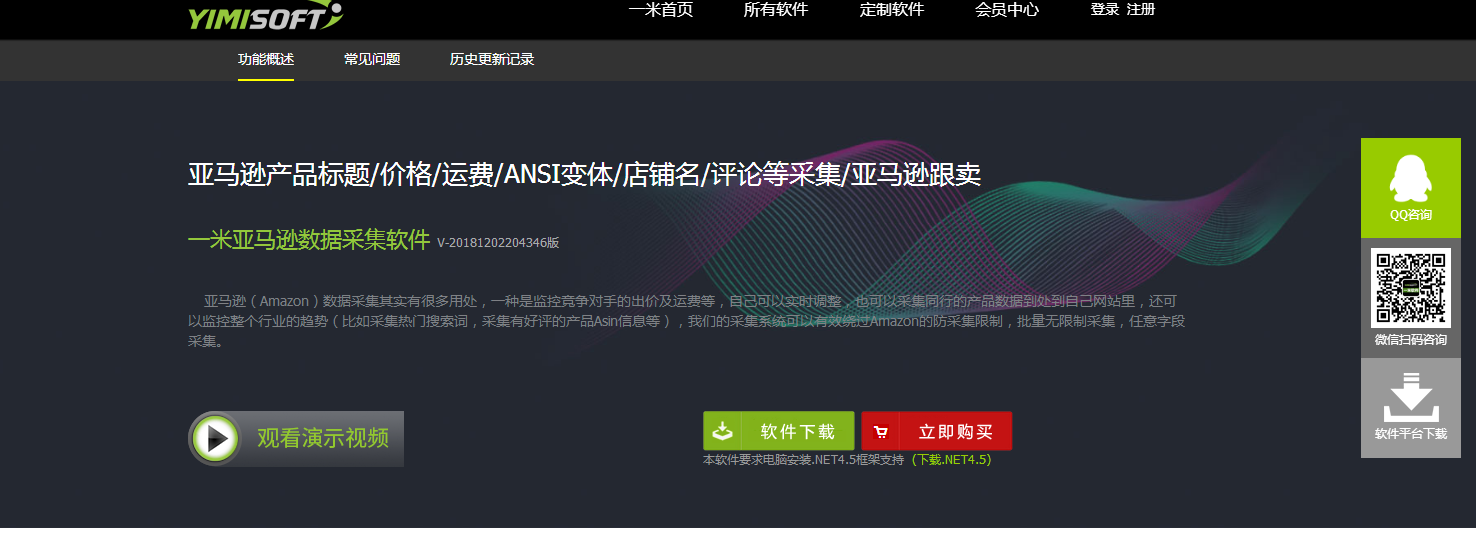1476x543 pixels.
Task: Click the 软件下载 button text
Action: (798, 432)
